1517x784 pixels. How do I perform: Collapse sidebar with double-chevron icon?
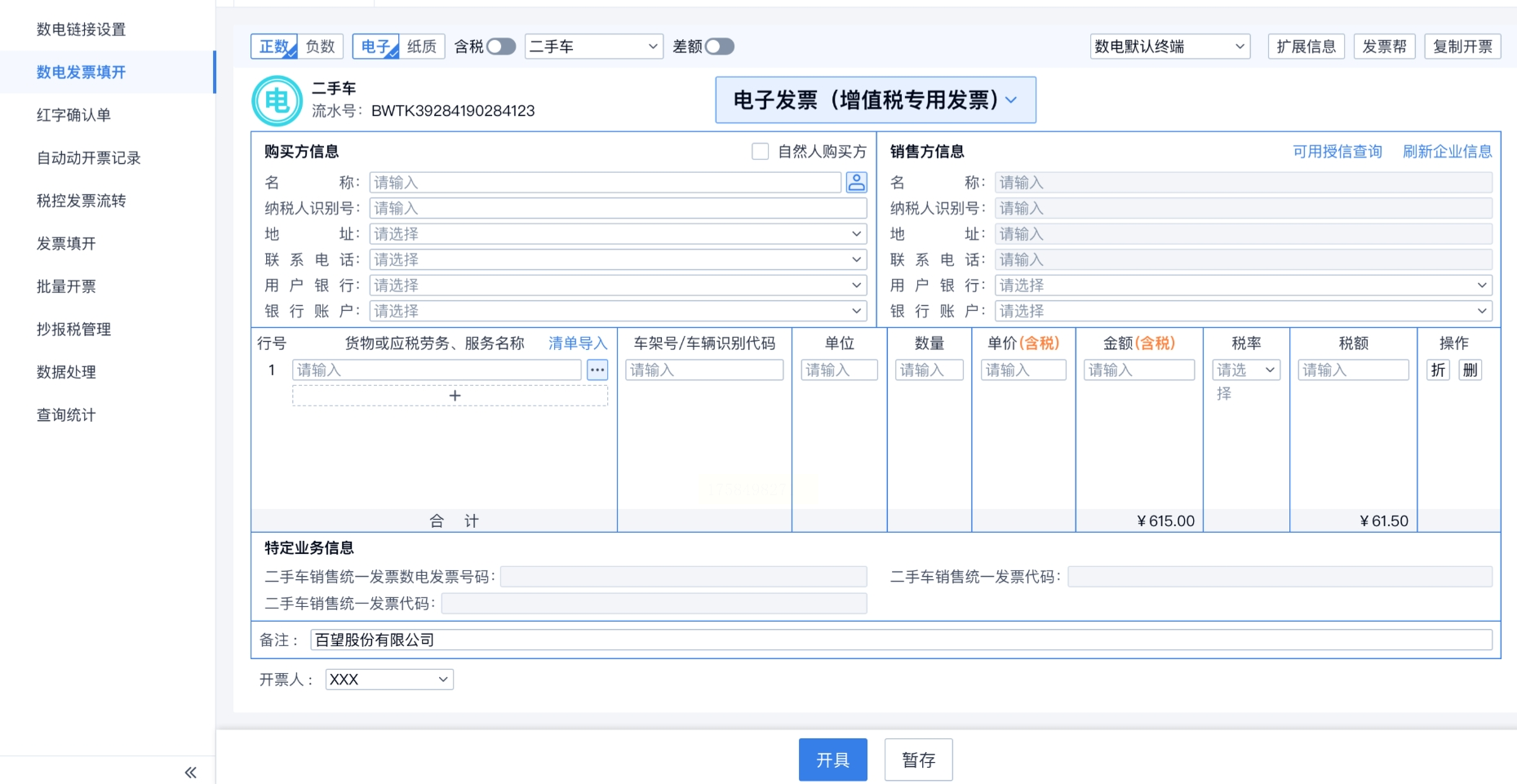[x=190, y=772]
